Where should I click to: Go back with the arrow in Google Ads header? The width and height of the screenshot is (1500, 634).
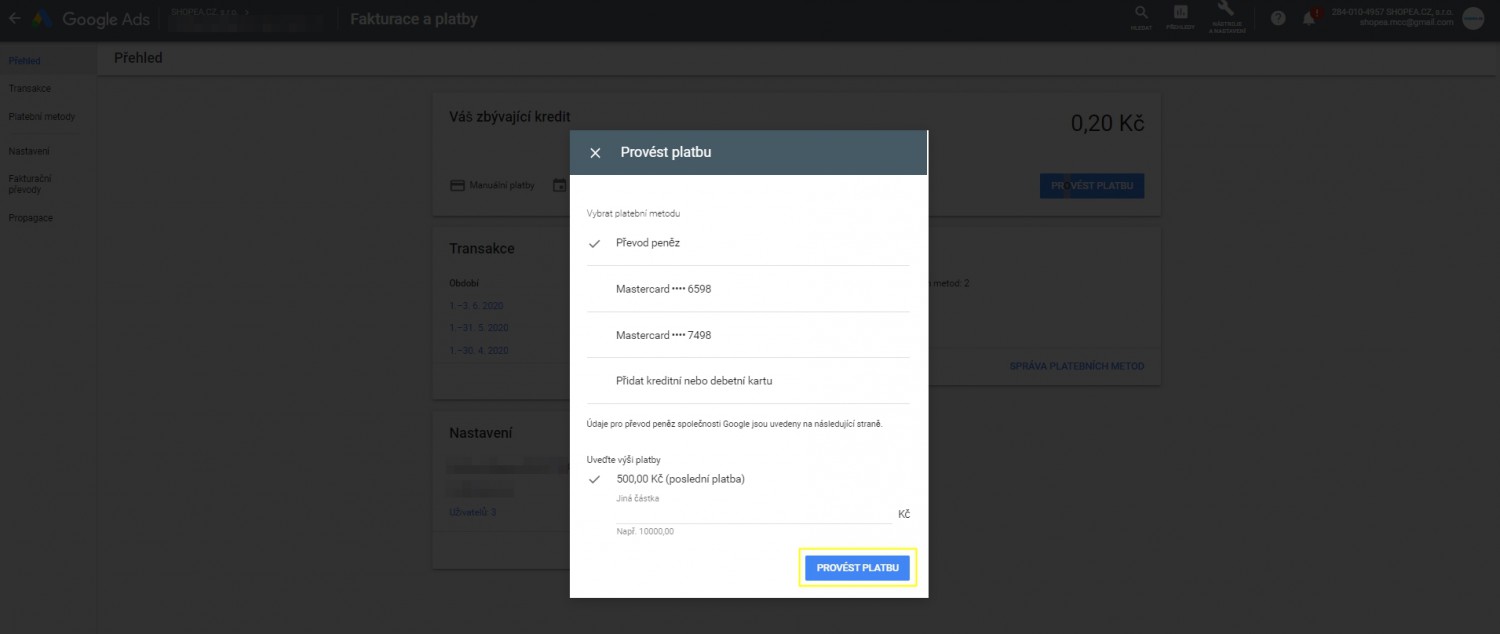[x=14, y=18]
